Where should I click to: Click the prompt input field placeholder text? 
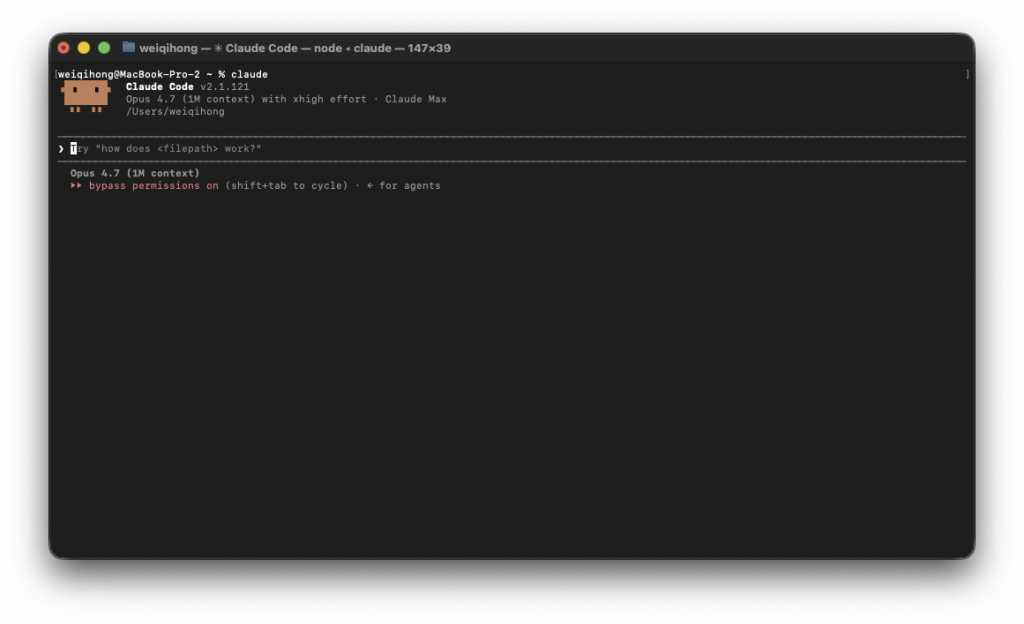[166, 149]
